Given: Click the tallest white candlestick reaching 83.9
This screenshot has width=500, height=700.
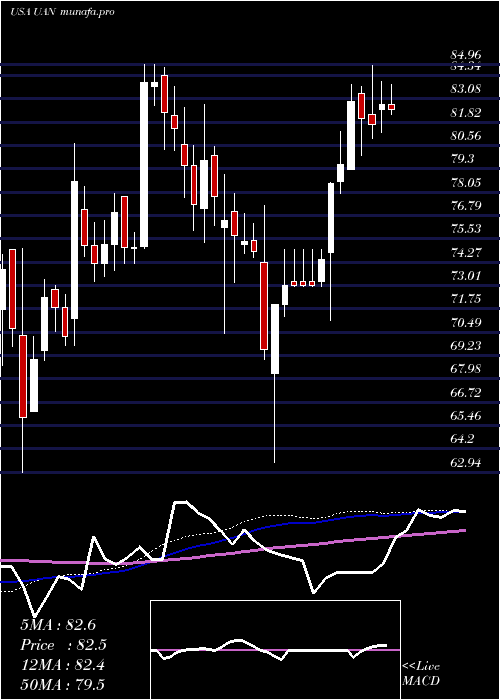Looking at the screenshot, I should [x=144, y=164].
